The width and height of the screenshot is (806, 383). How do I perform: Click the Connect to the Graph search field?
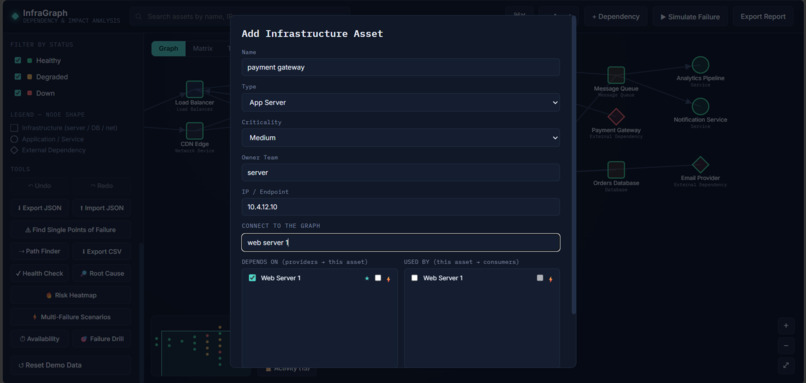point(400,242)
